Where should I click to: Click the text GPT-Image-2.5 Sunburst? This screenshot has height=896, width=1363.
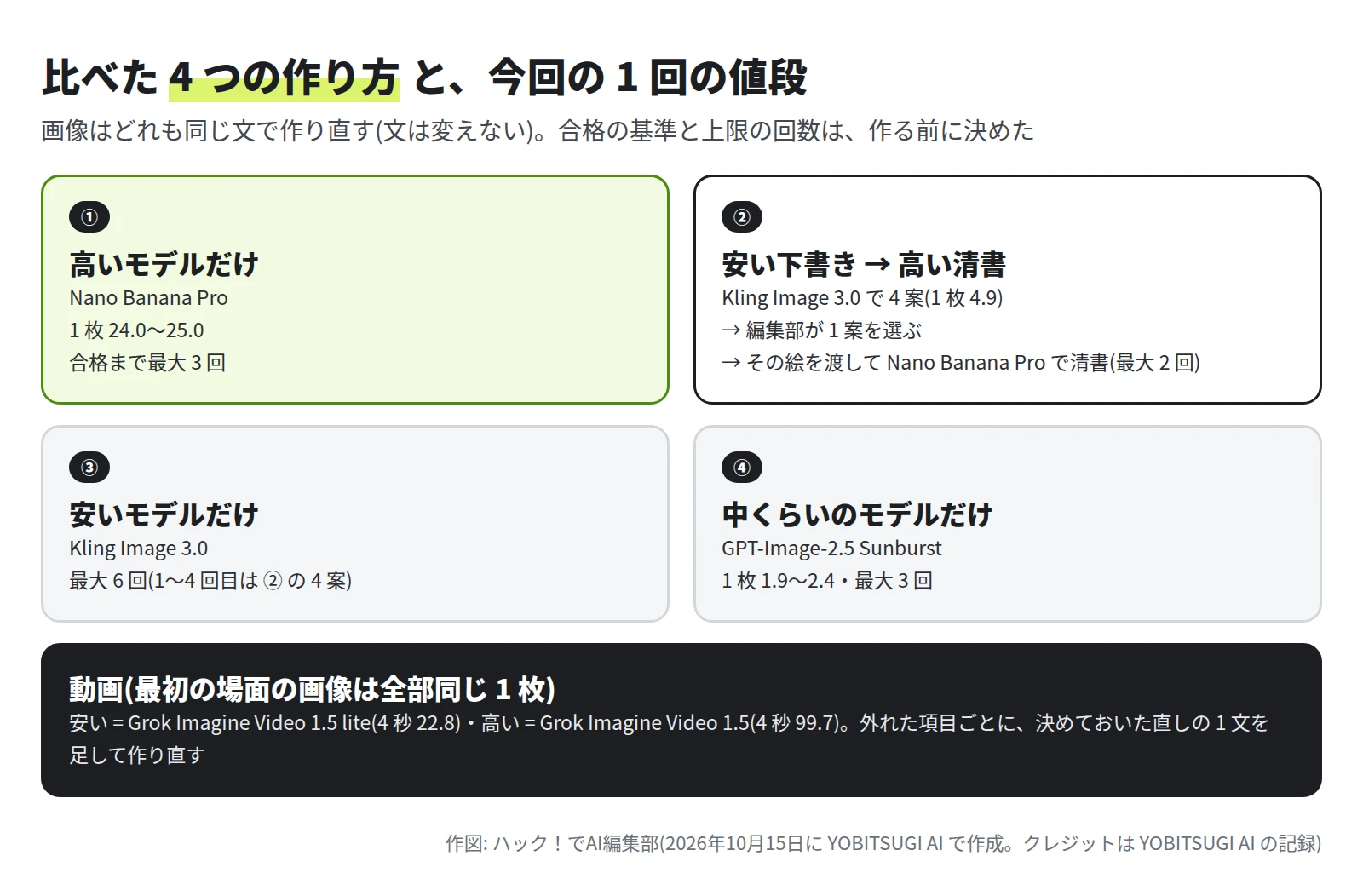(x=831, y=549)
